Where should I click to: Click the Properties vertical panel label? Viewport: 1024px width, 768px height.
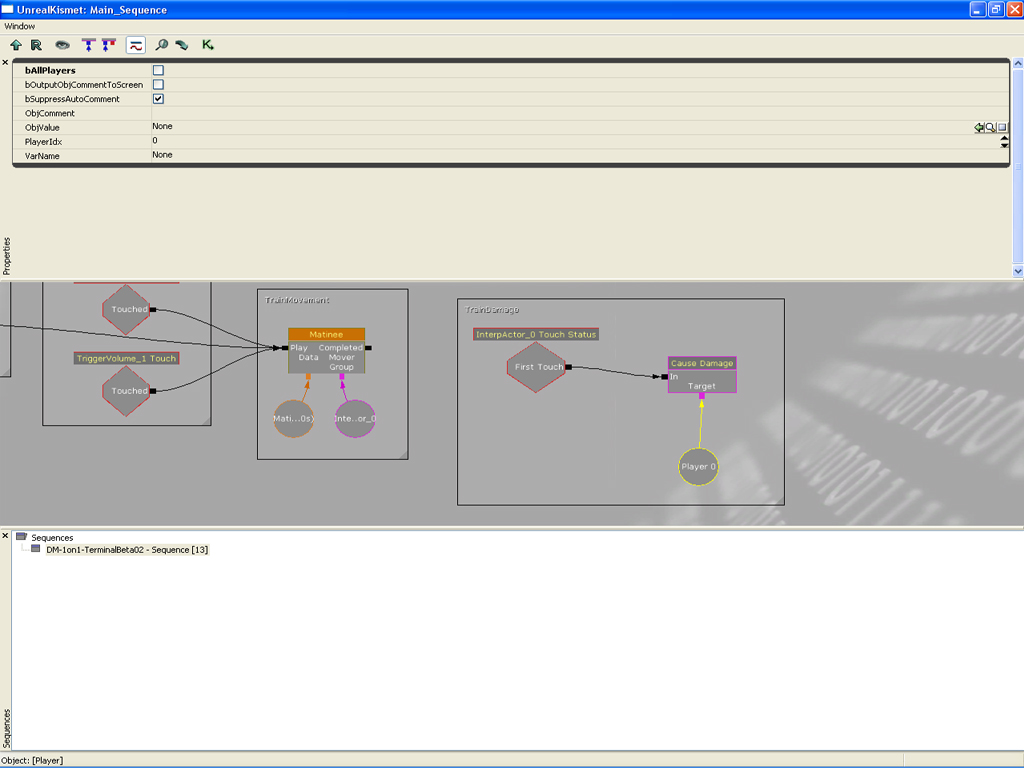[7, 256]
